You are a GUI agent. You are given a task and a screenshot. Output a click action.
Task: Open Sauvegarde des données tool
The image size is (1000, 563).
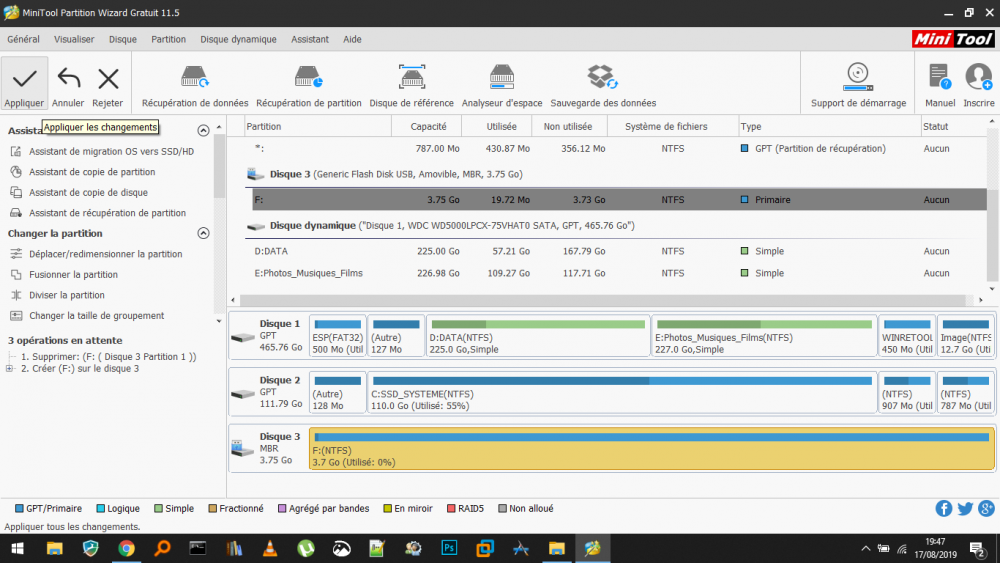click(602, 78)
